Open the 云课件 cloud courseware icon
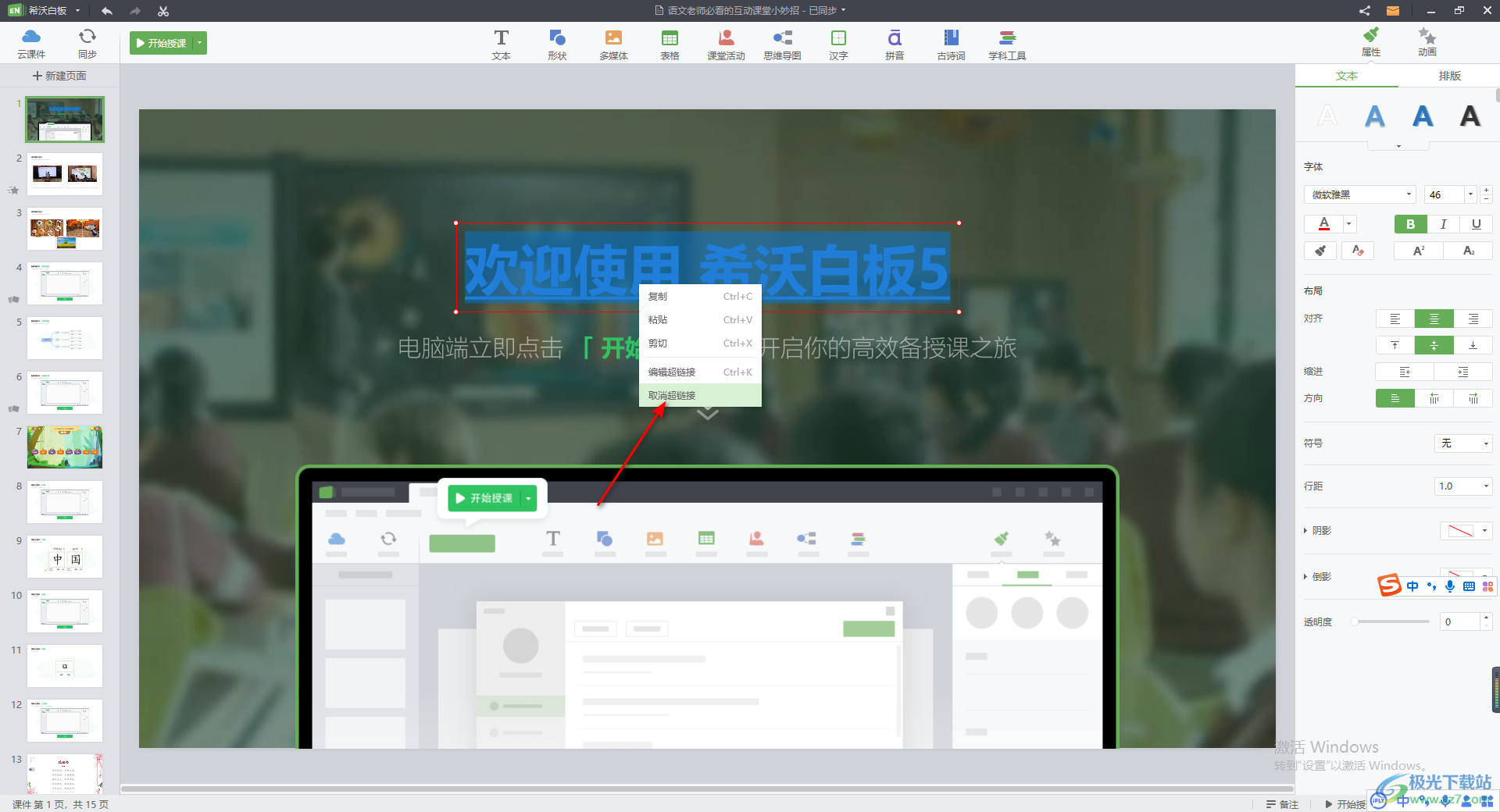Image resolution: width=1500 pixels, height=812 pixels. tap(31, 43)
